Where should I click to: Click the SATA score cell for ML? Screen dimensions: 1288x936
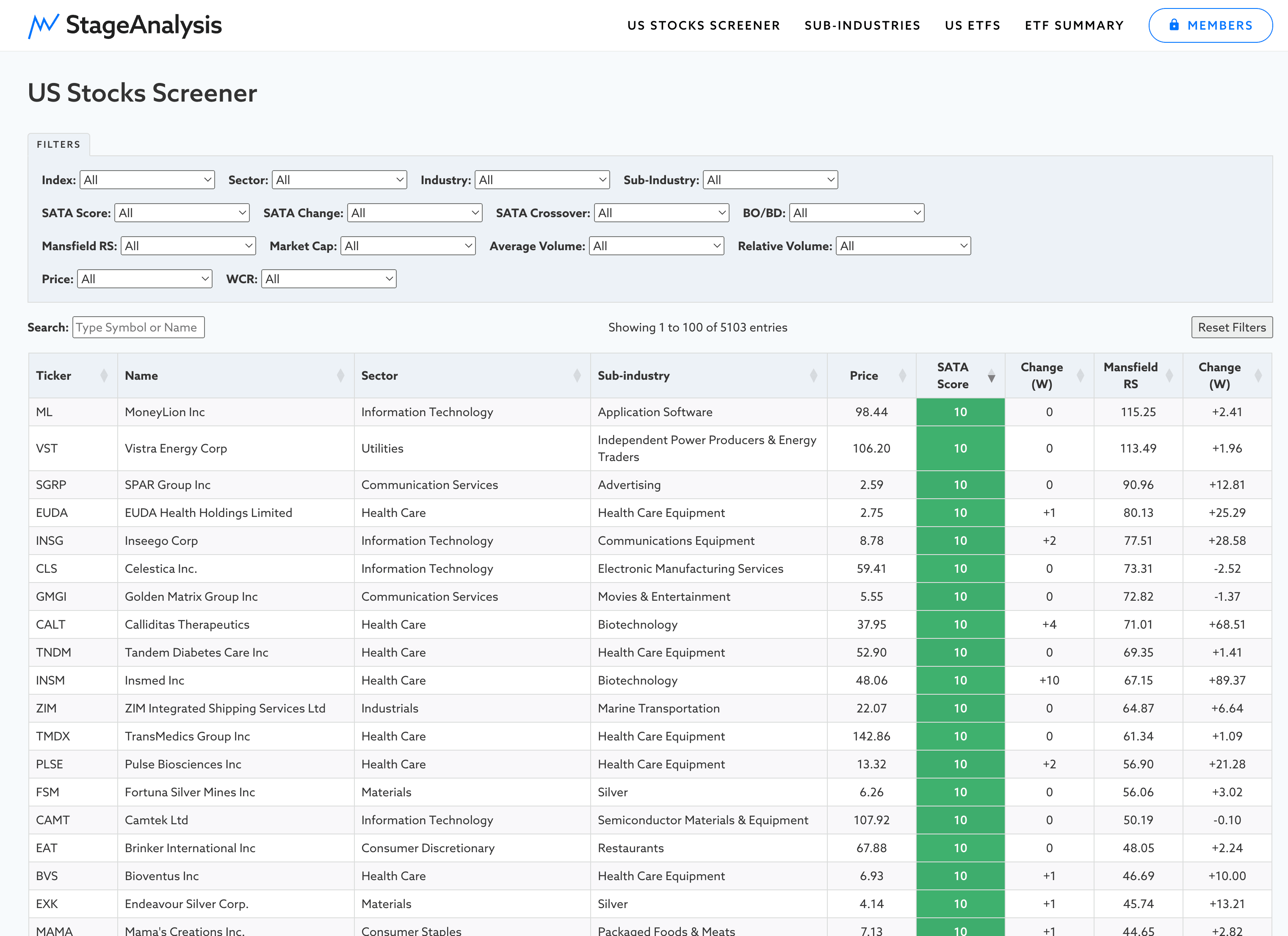(x=960, y=412)
